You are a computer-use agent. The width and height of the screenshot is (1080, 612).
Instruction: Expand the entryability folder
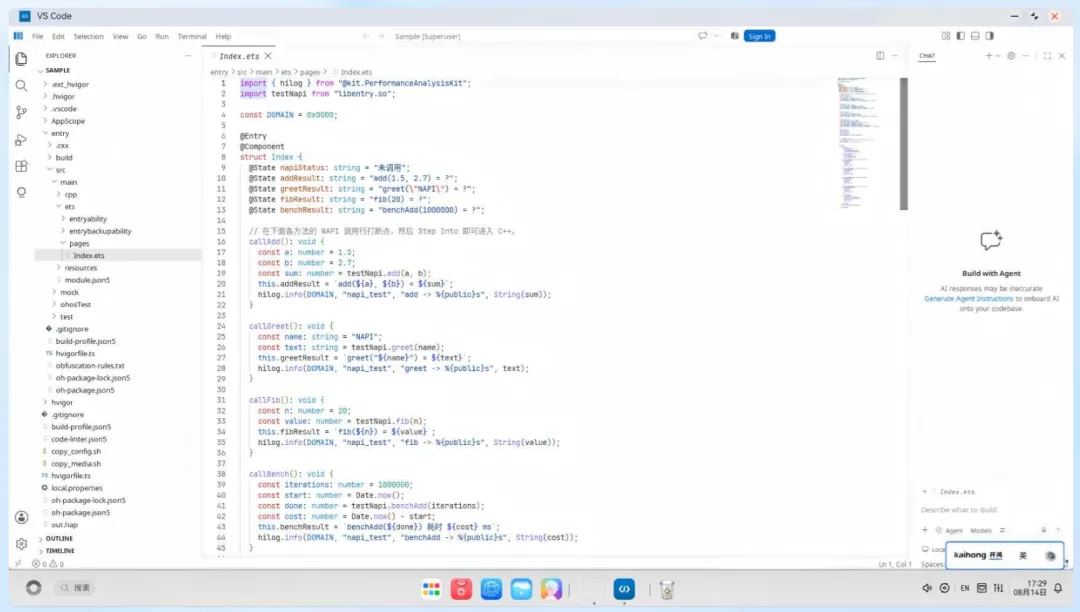87,219
